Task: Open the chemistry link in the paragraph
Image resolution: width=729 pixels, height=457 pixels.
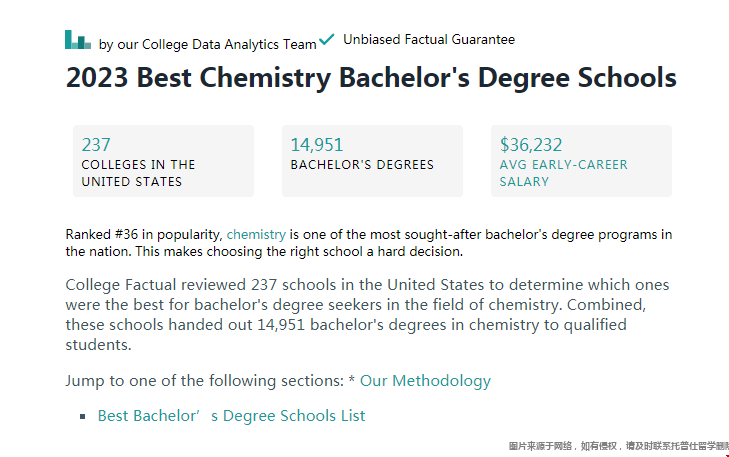Action: point(256,234)
